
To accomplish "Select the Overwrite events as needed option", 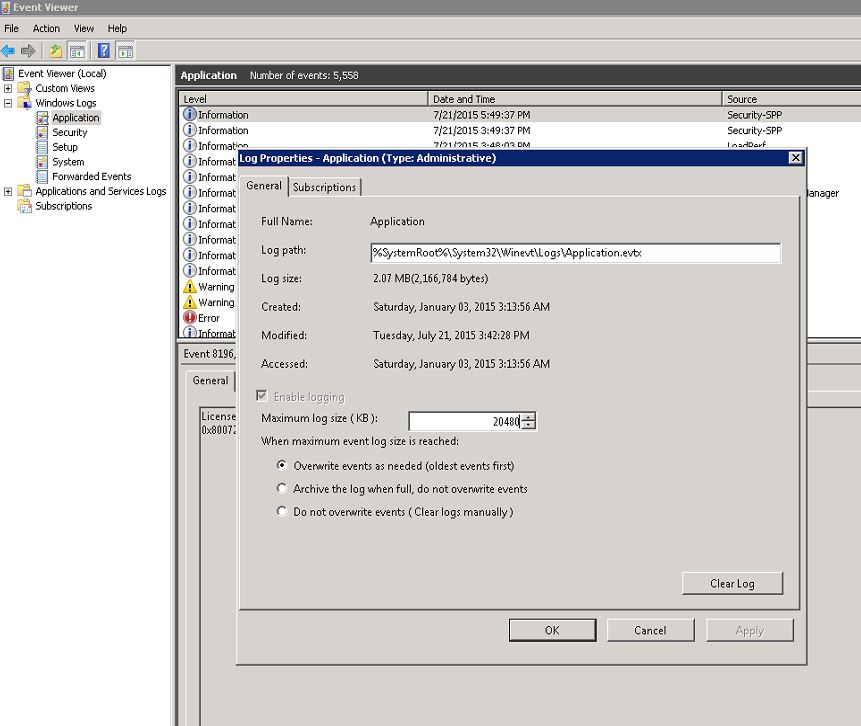I will (282, 465).
